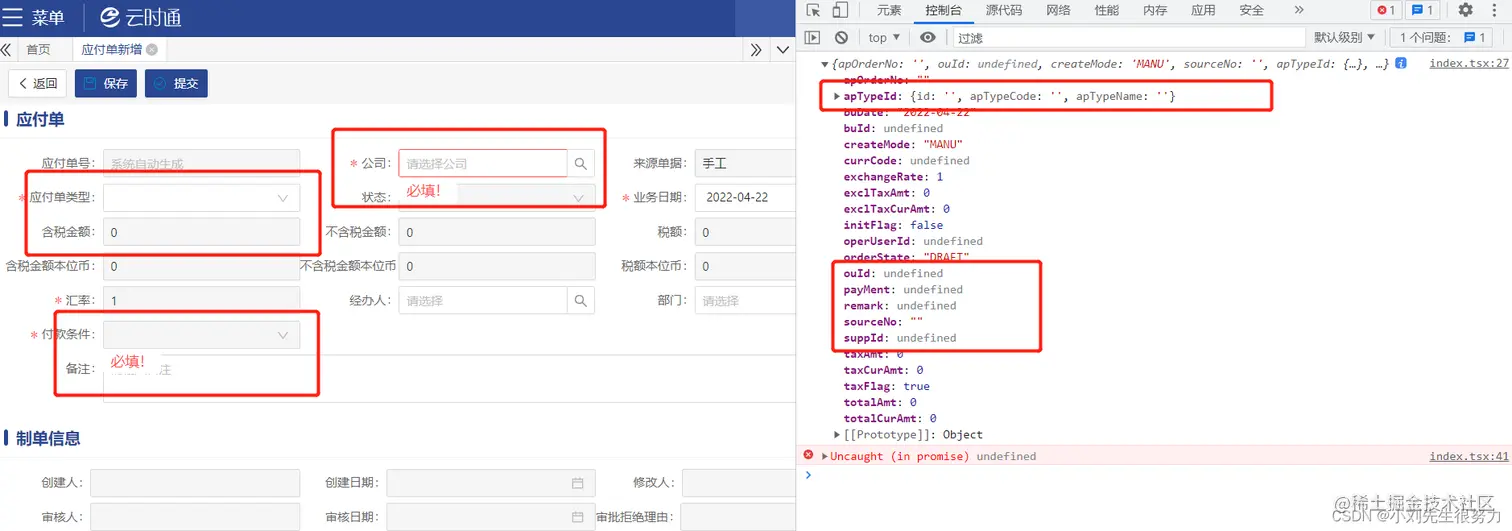The image size is (1512, 531).
Task: Switch to the 性能 DevTools tab
Action: [x=1107, y=10]
